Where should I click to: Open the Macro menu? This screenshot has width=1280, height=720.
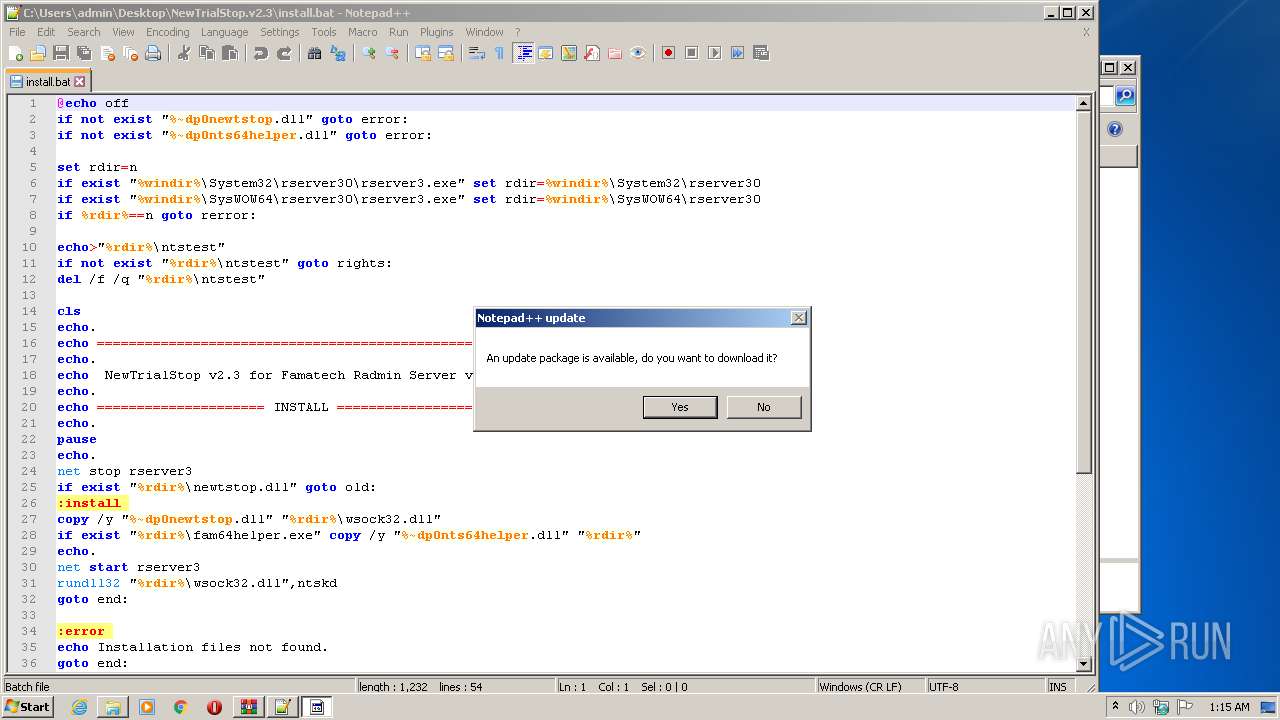point(363,32)
